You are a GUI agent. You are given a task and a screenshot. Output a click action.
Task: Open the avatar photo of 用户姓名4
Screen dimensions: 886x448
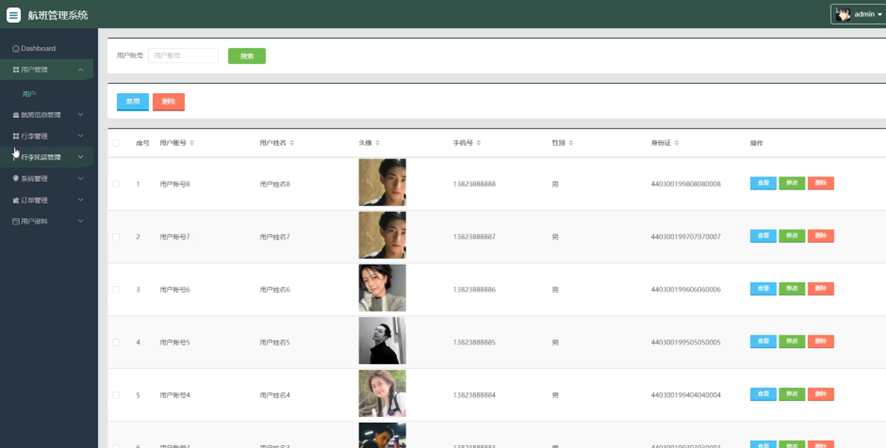[382, 393]
